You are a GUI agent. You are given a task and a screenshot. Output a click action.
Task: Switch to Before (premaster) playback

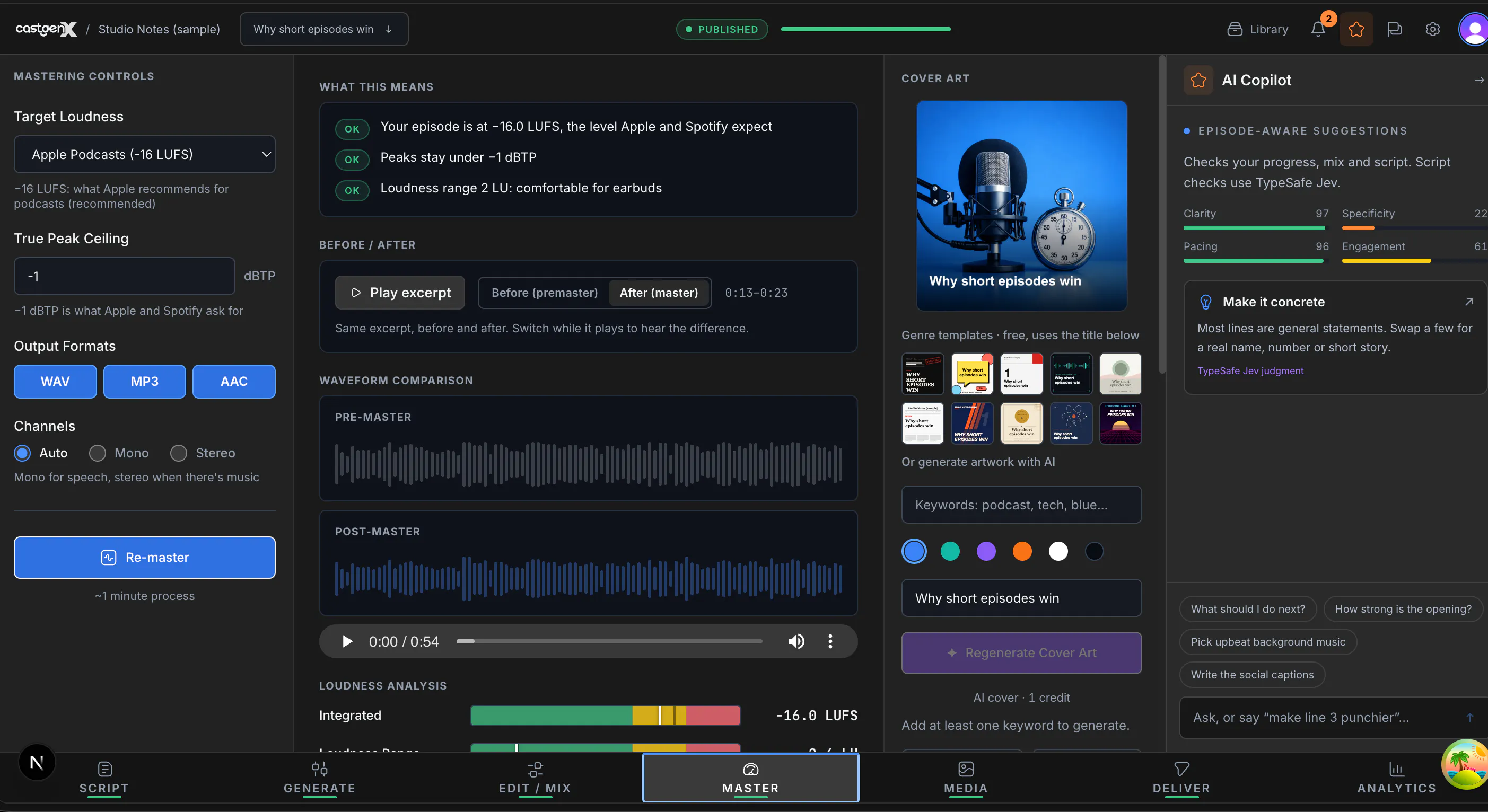coord(544,293)
